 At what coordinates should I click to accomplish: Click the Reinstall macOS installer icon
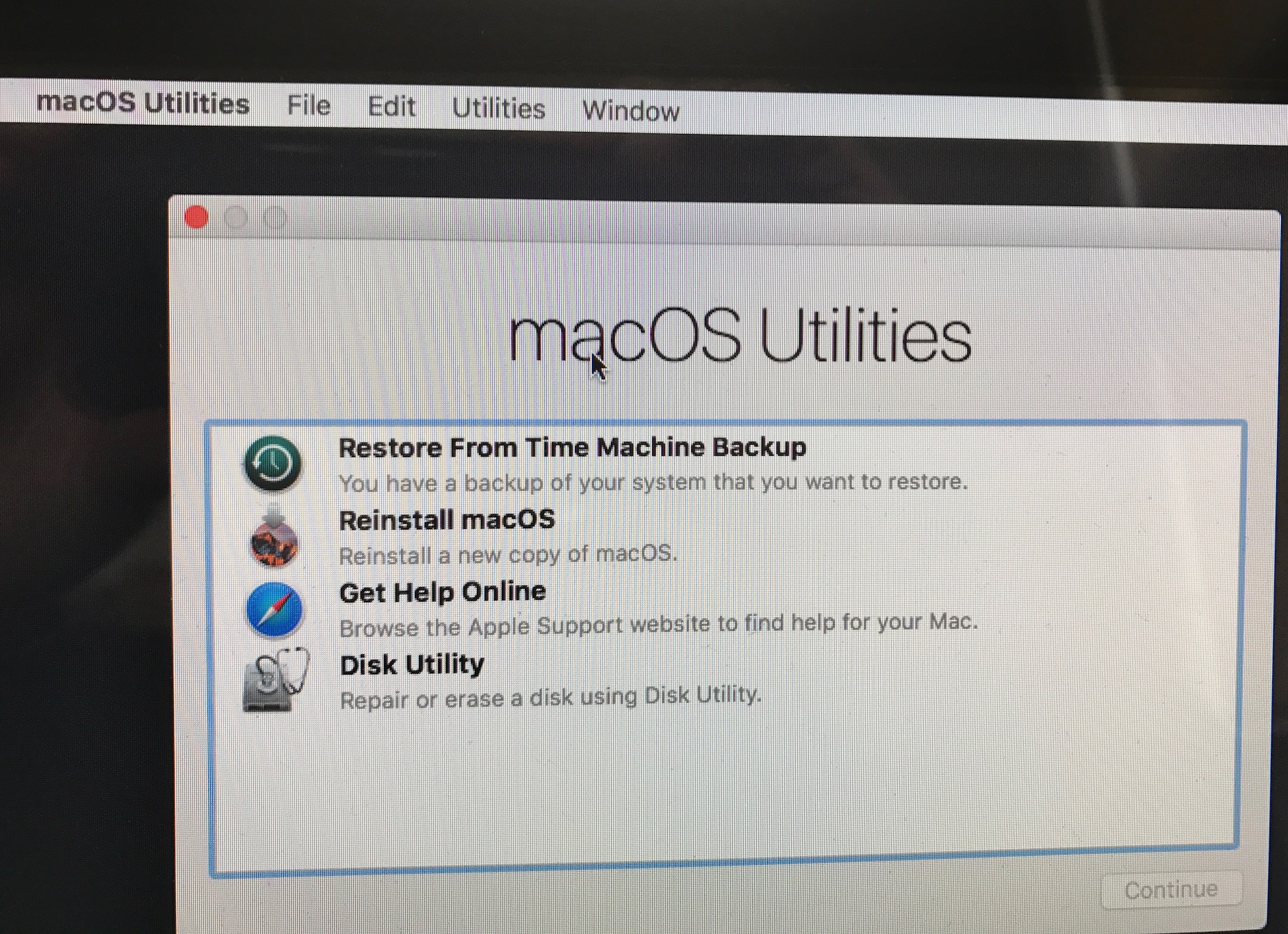274,537
